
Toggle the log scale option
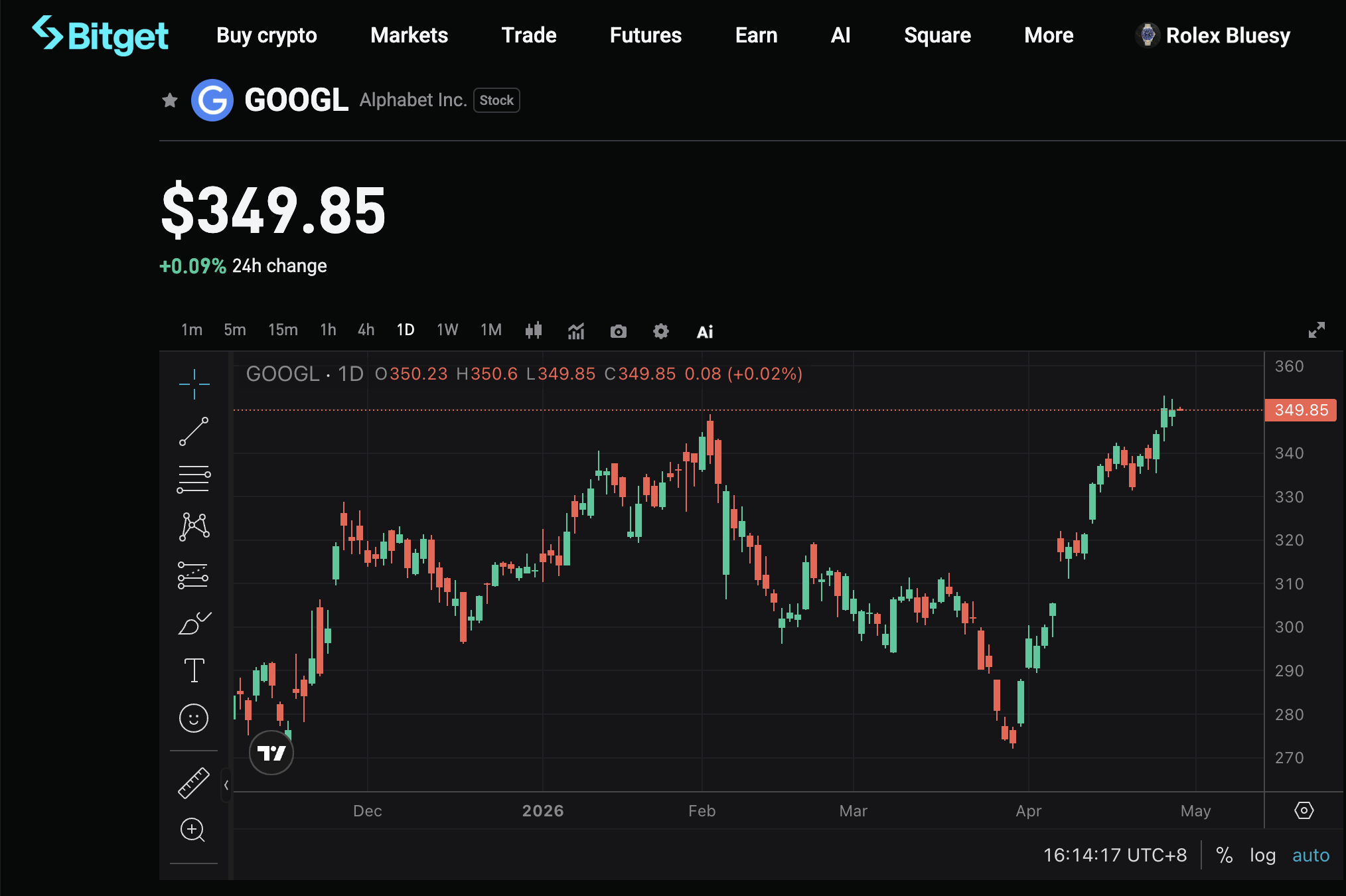[x=1262, y=855]
